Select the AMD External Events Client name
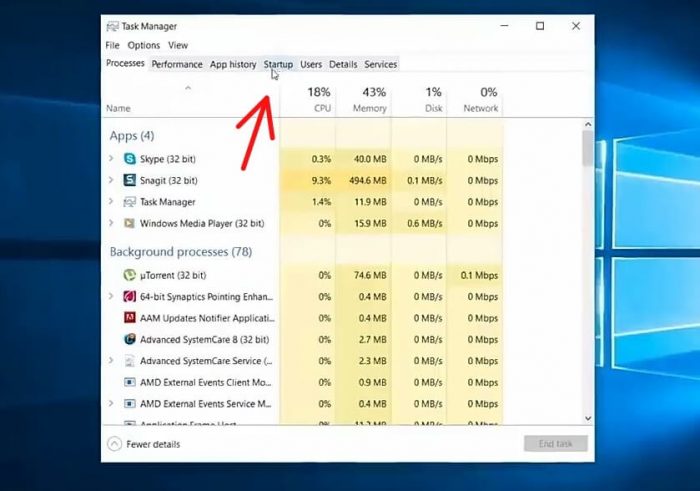700x491 pixels. [205, 383]
